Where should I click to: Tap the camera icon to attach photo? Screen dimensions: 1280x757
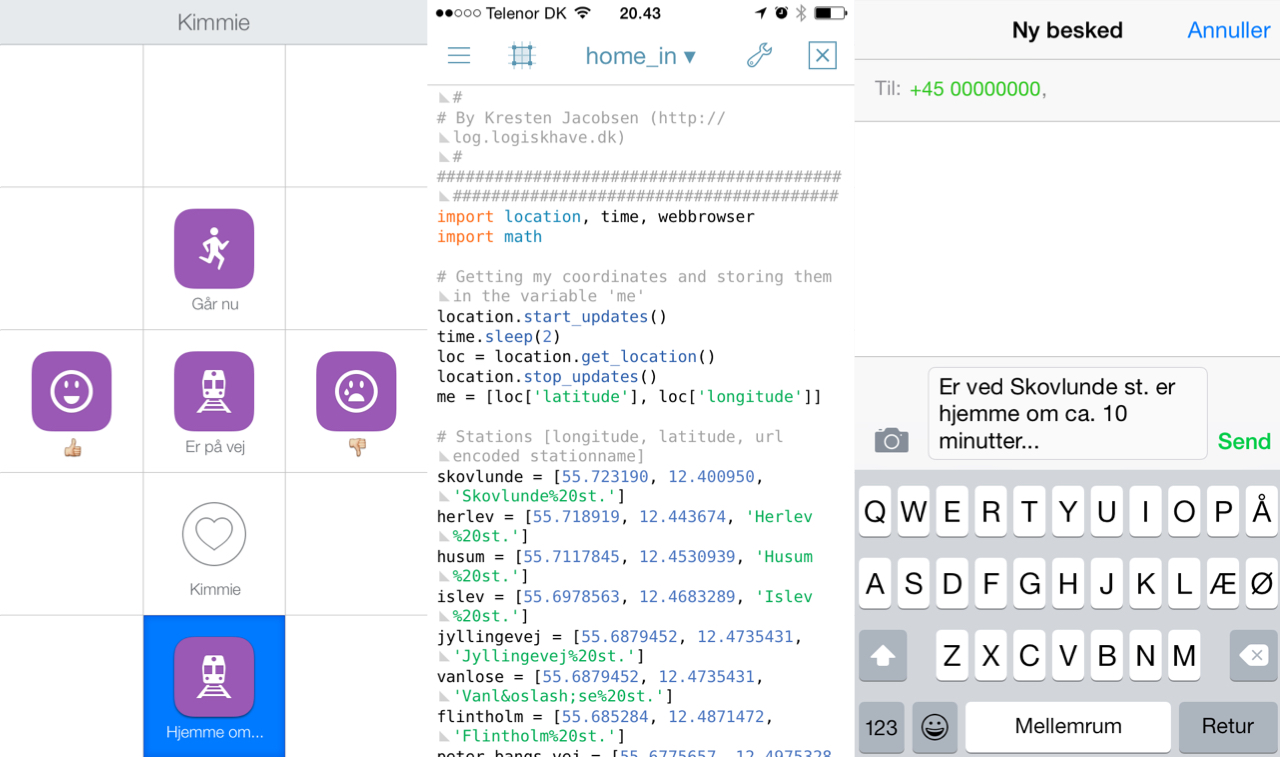pos(891,440)
